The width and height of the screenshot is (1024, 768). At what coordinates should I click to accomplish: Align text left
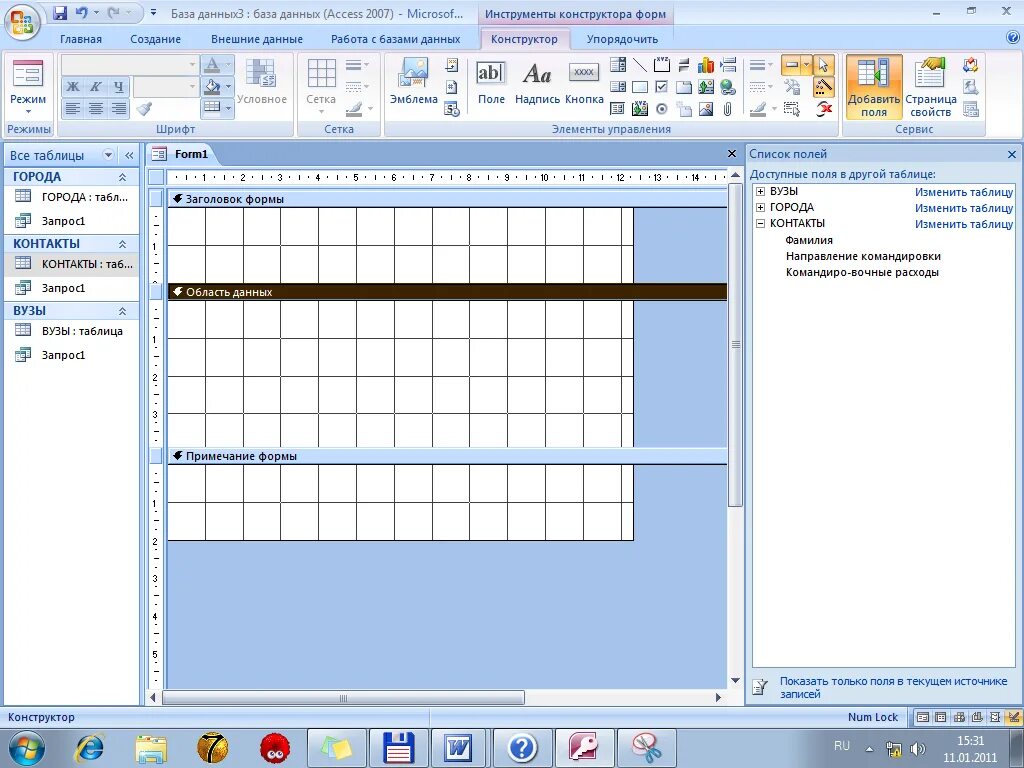(74, 108)
